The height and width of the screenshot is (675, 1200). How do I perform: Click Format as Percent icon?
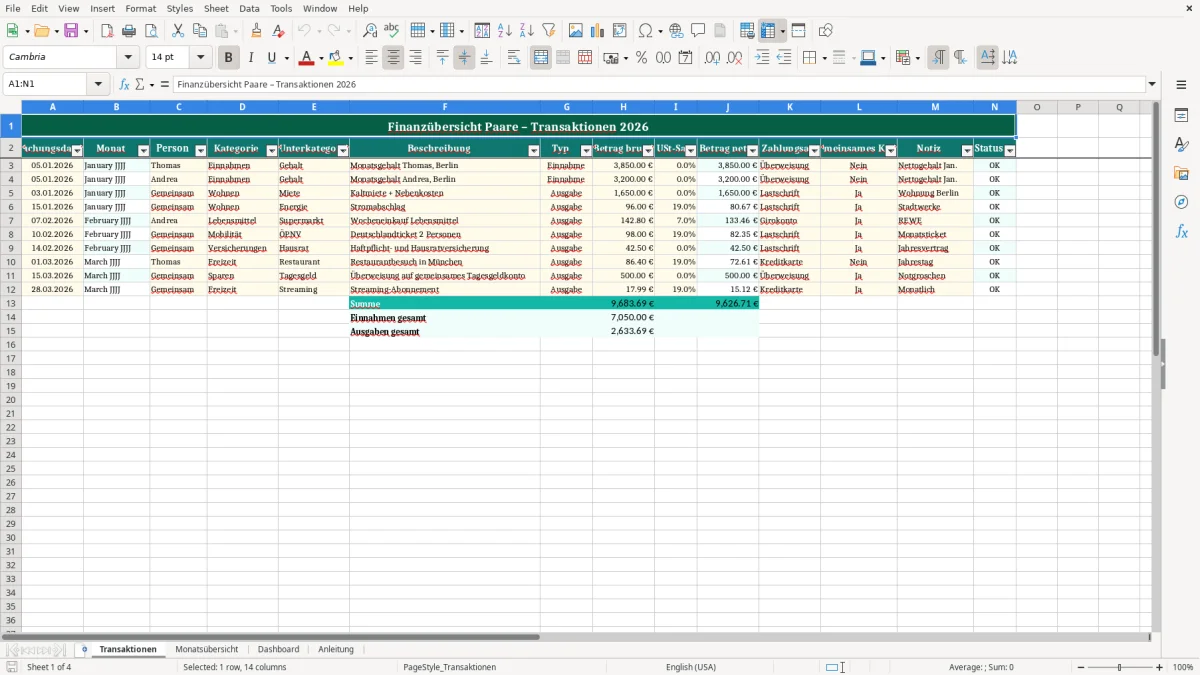(x=642, y=58)
